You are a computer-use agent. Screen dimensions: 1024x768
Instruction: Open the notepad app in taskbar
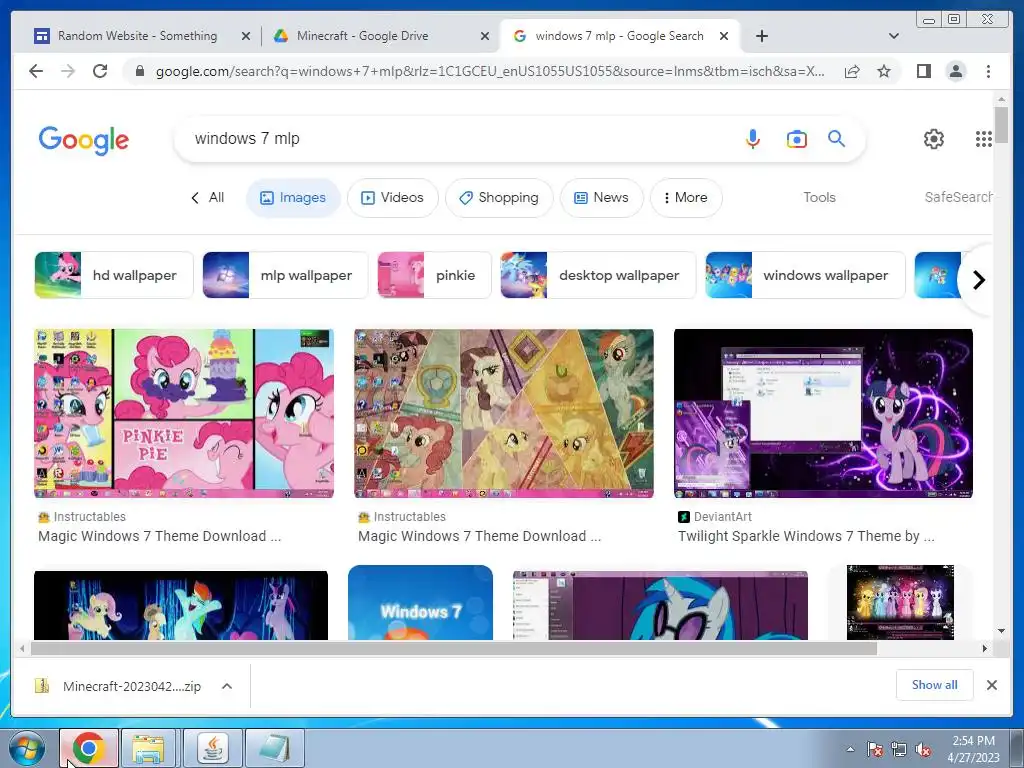(275, 748)
